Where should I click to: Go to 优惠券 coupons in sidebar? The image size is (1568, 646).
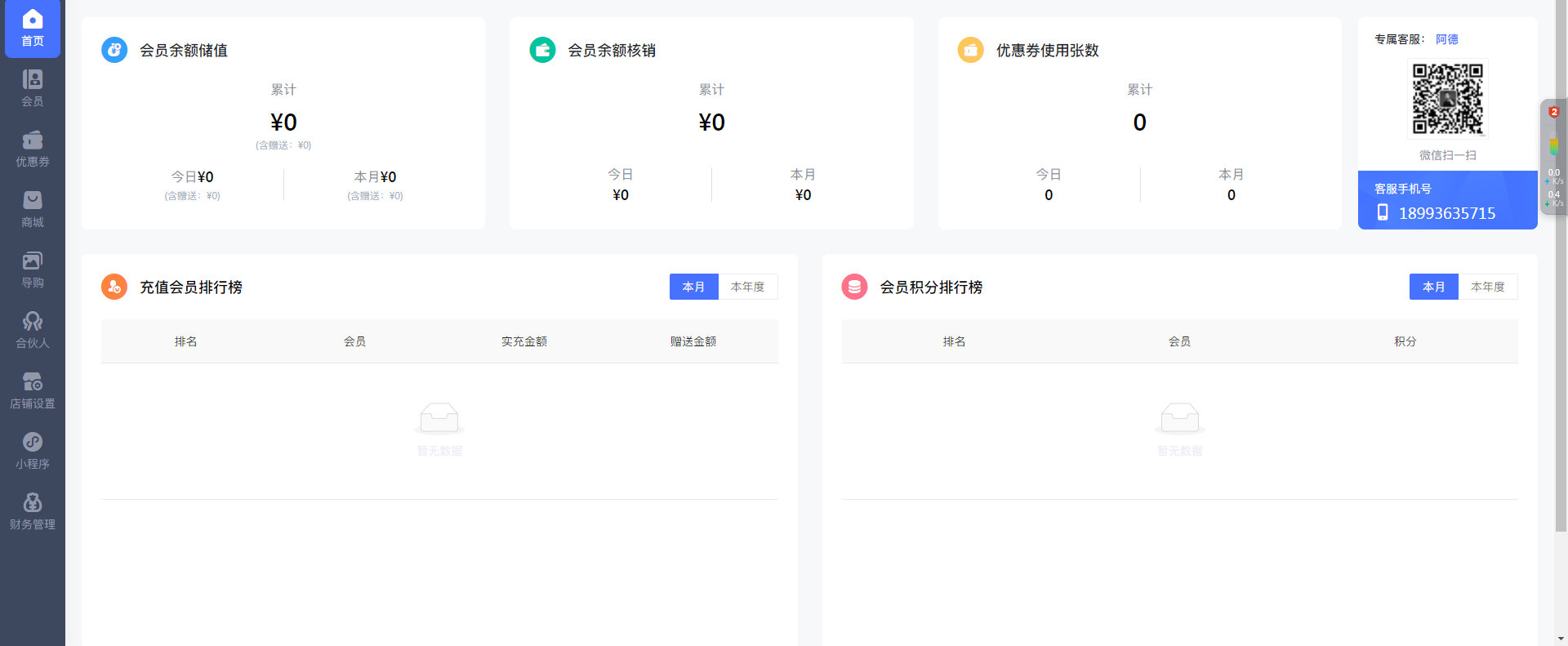tap(33, 149)
